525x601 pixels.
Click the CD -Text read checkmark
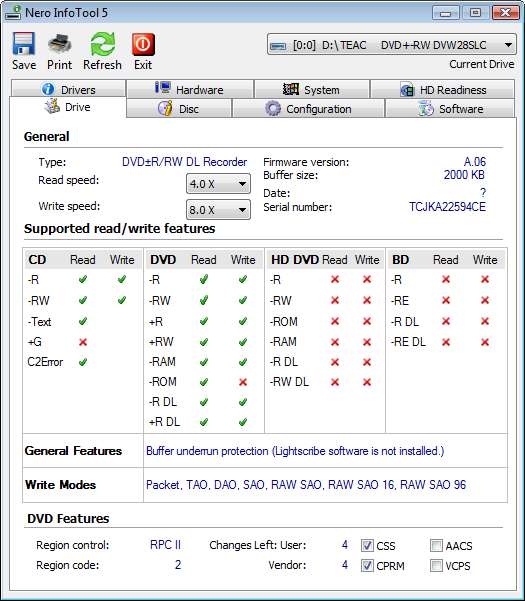(x=83, y=321)
